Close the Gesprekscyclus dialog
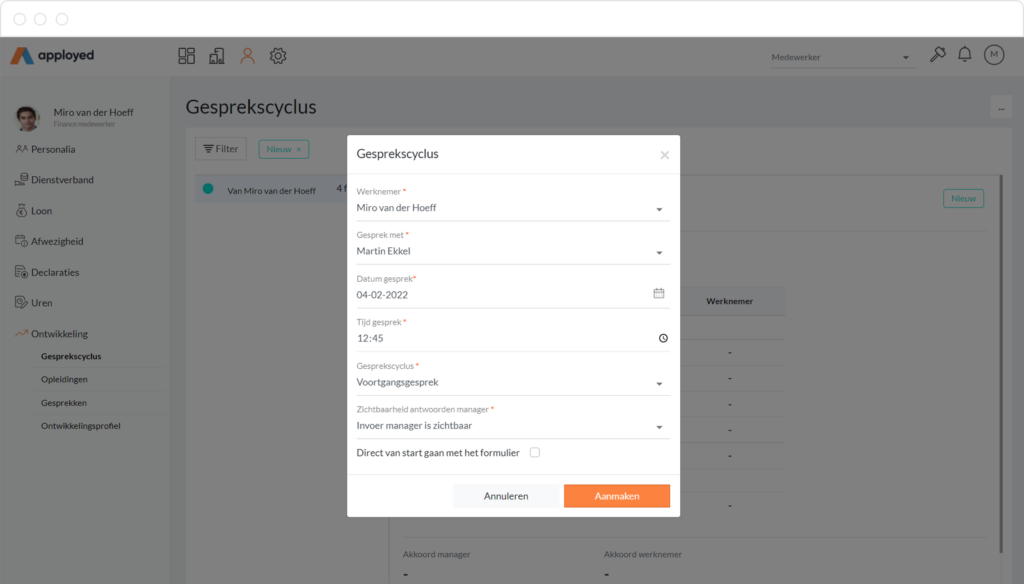Viewport: 1024px width, 584px height. tap(664, 155)
